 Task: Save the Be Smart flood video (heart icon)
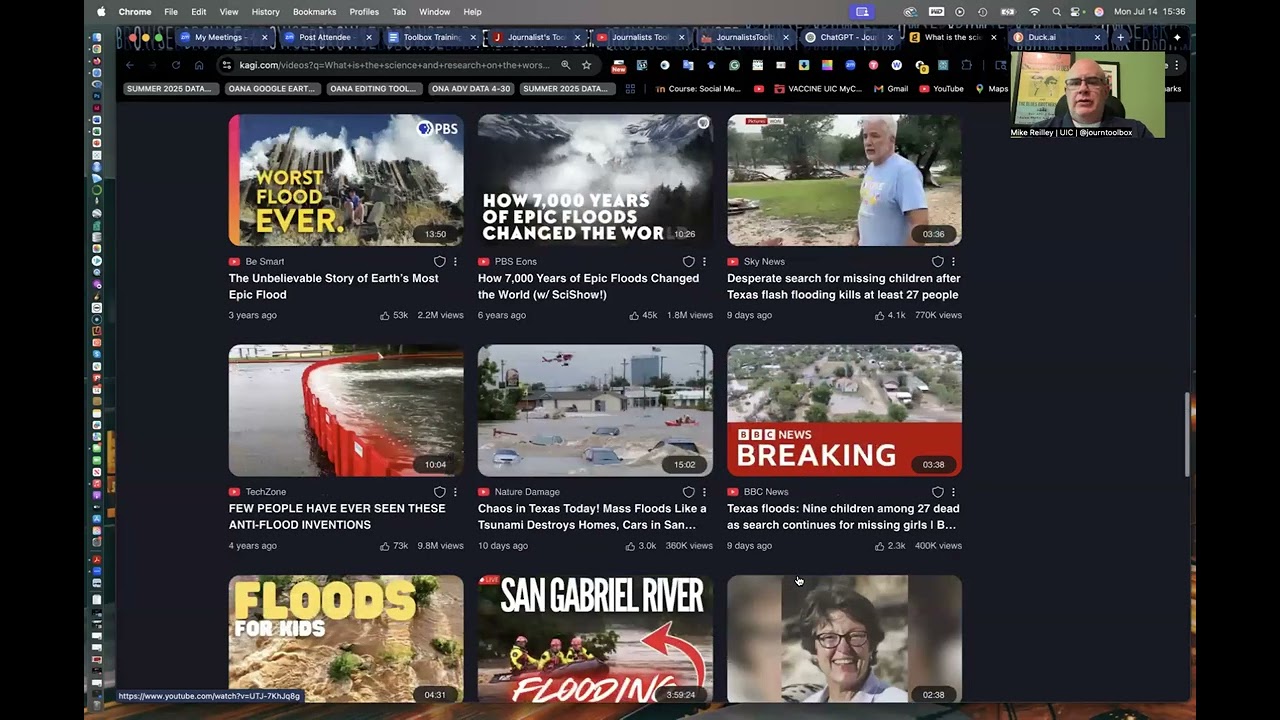pyautogui.click(x=439, y=262)
